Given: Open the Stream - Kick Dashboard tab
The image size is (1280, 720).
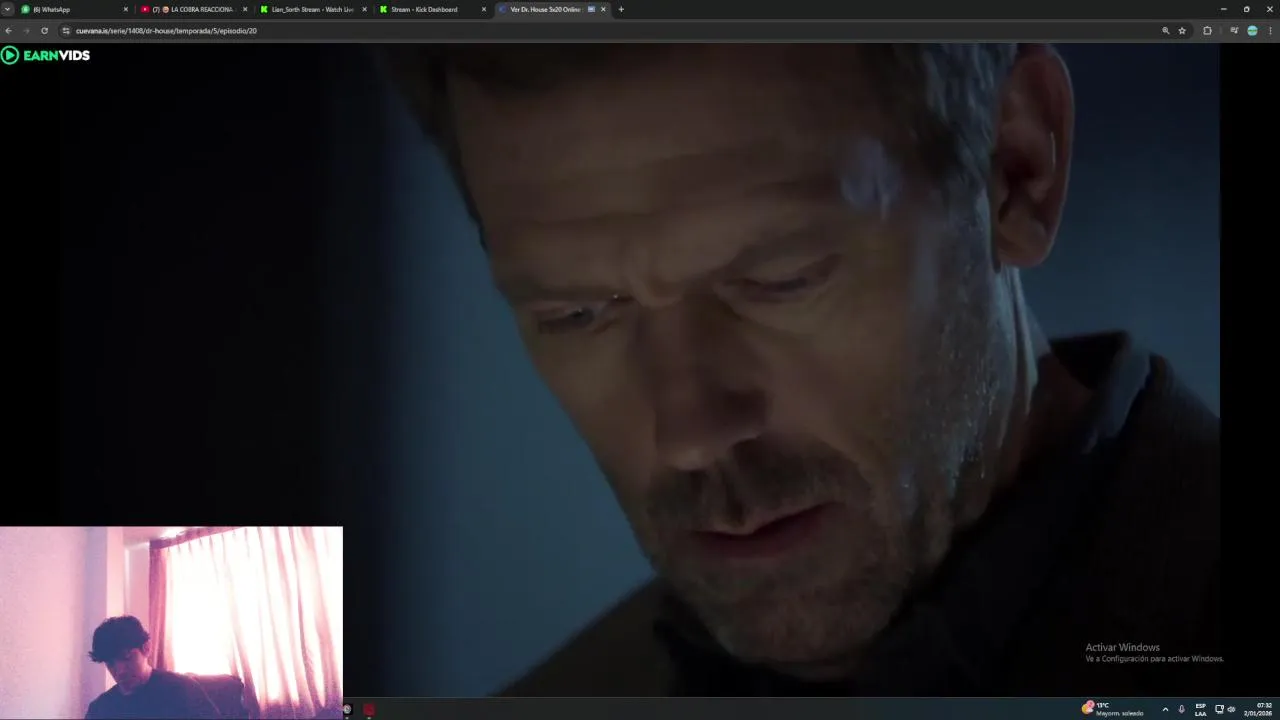Looking at the screenshot, I should tap(432, 9).
